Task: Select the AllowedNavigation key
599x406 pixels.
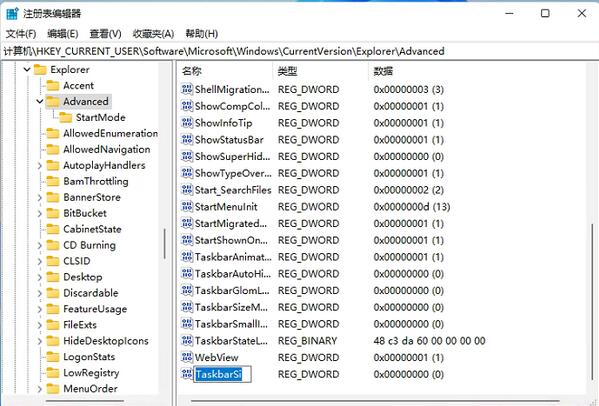Action: coord(107,149)
